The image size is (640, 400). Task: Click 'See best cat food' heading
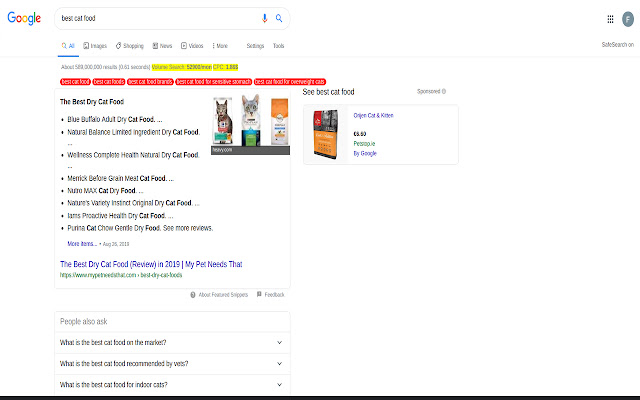(329, 92)
